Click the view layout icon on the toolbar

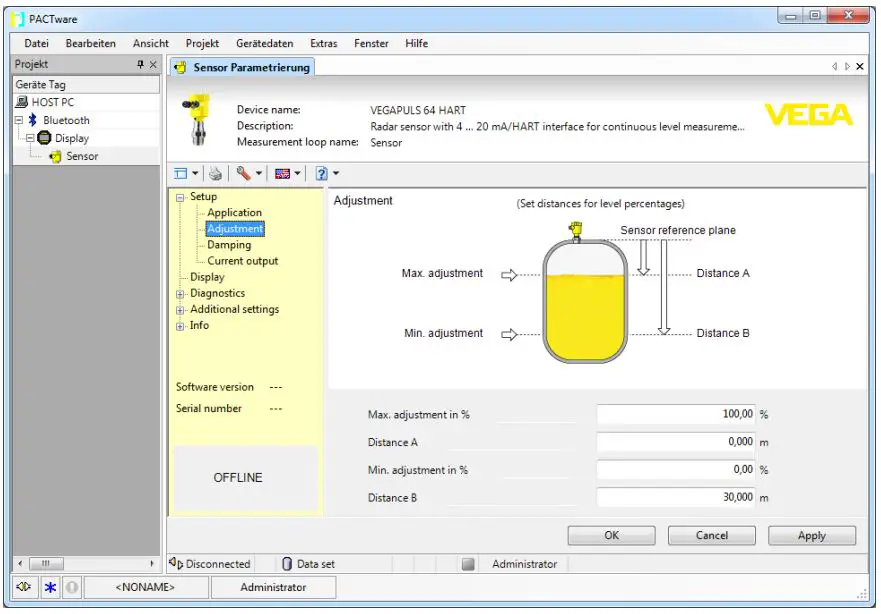pos(181,172)
